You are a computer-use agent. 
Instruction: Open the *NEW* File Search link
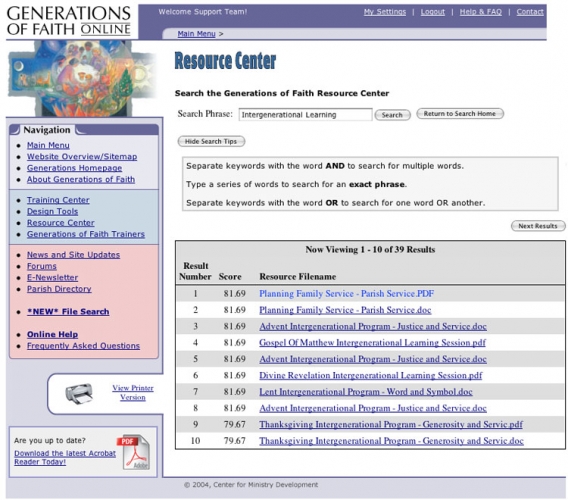pyautogui.click(x=68, y=312)
